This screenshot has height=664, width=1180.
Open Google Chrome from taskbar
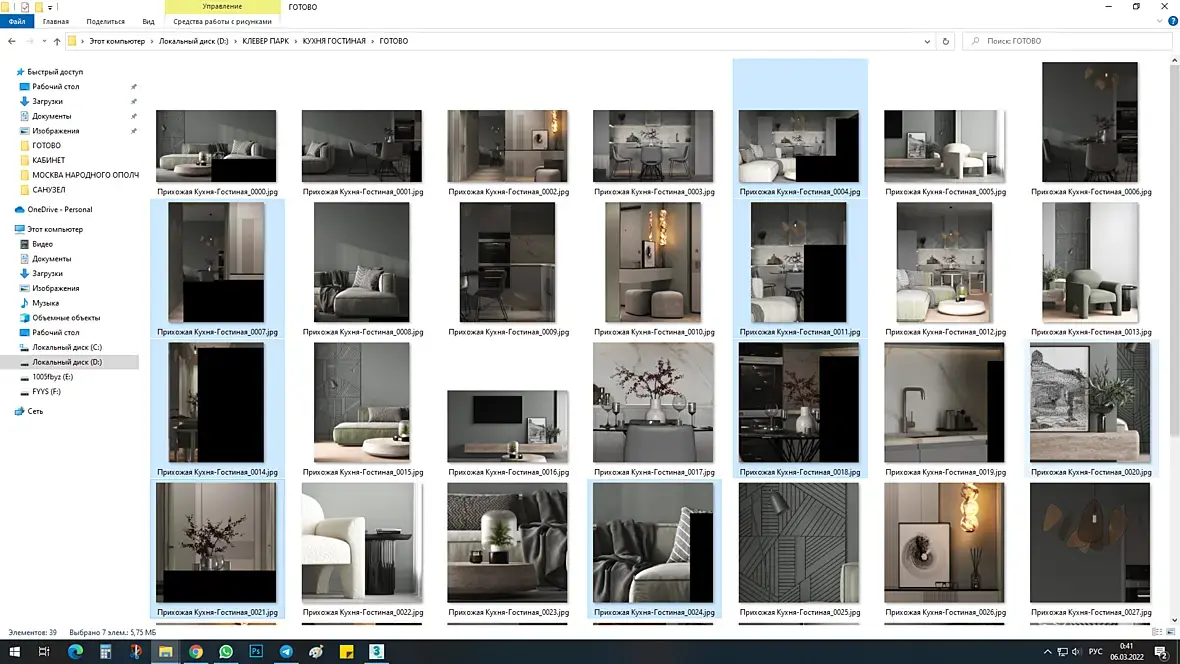tap(196, 652)
